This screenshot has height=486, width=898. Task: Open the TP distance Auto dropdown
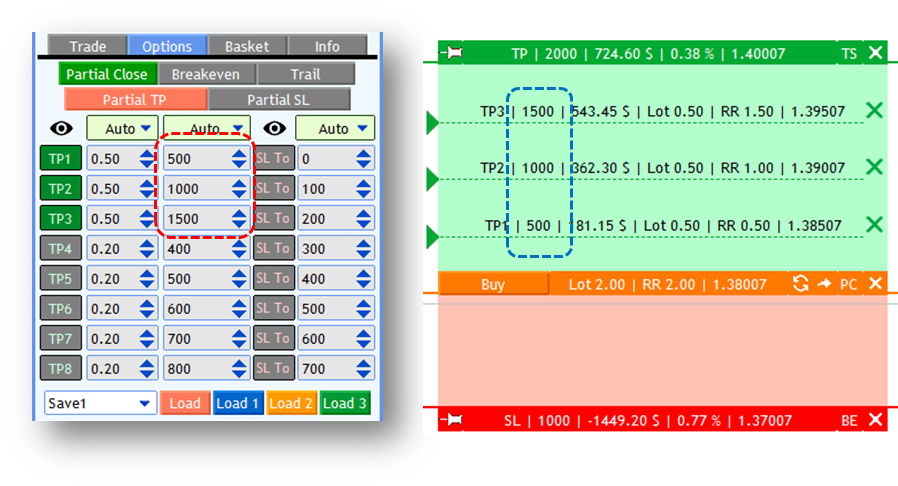coord(206,128)
